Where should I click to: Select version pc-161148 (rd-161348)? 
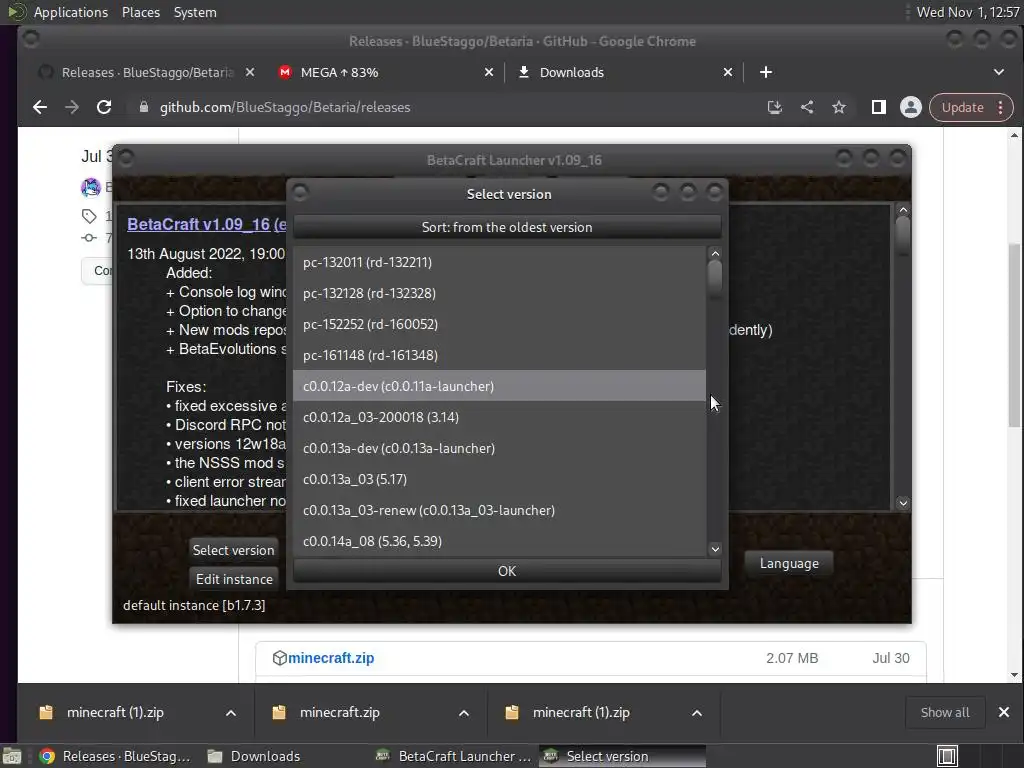click(x=499, y=355)
